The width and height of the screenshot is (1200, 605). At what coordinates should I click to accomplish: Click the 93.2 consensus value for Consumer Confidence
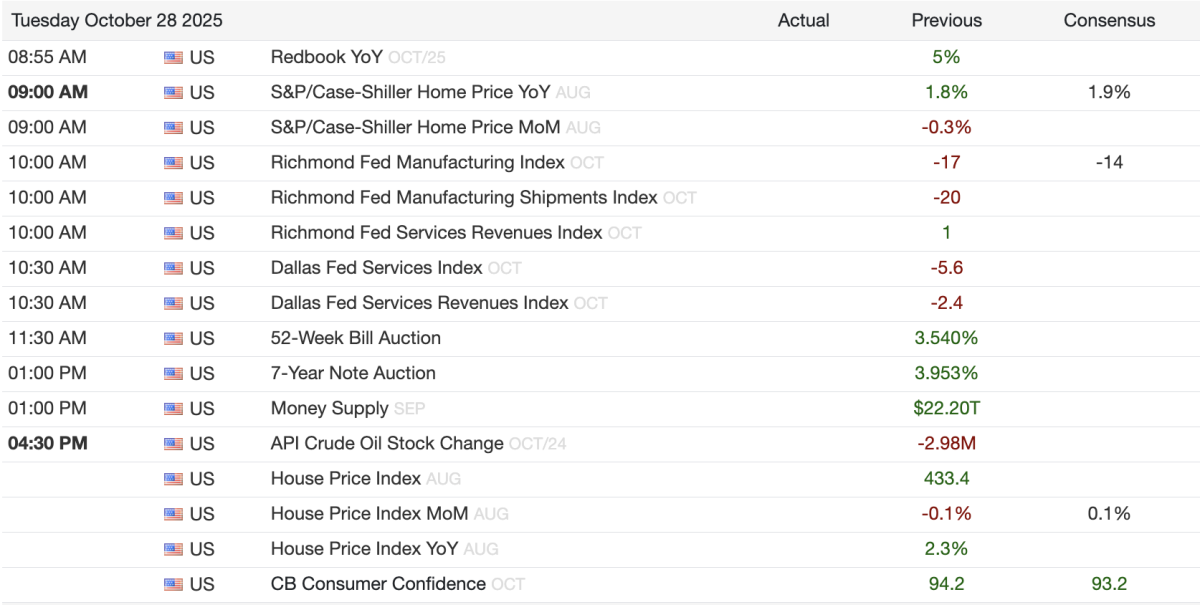pos(1109,584)
